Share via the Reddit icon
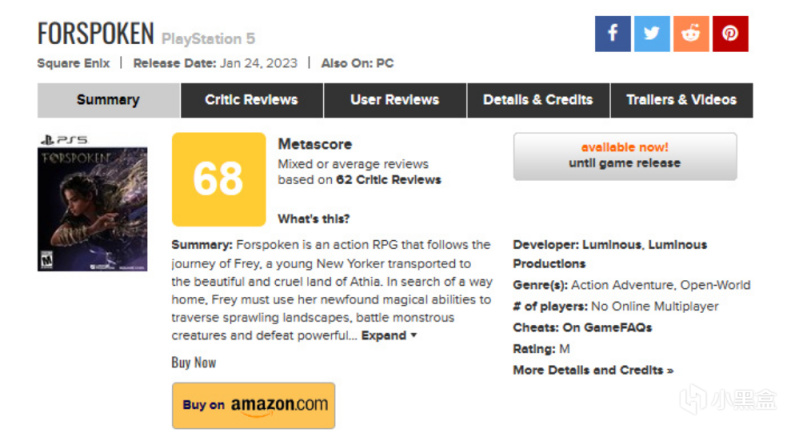The width and height of the screenshot is (799, 433). coord(690,34)
